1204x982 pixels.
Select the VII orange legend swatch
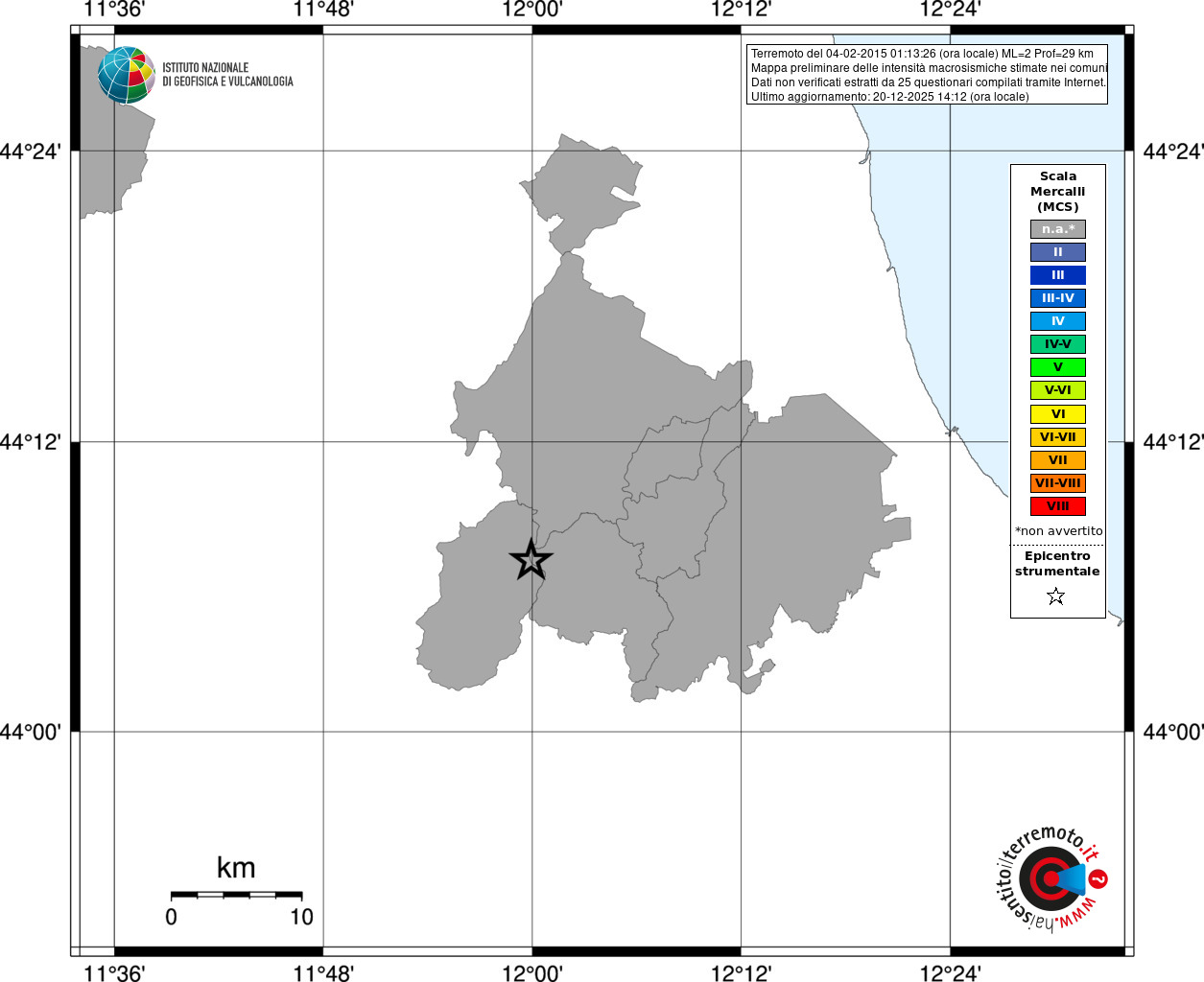(1058, 460)
